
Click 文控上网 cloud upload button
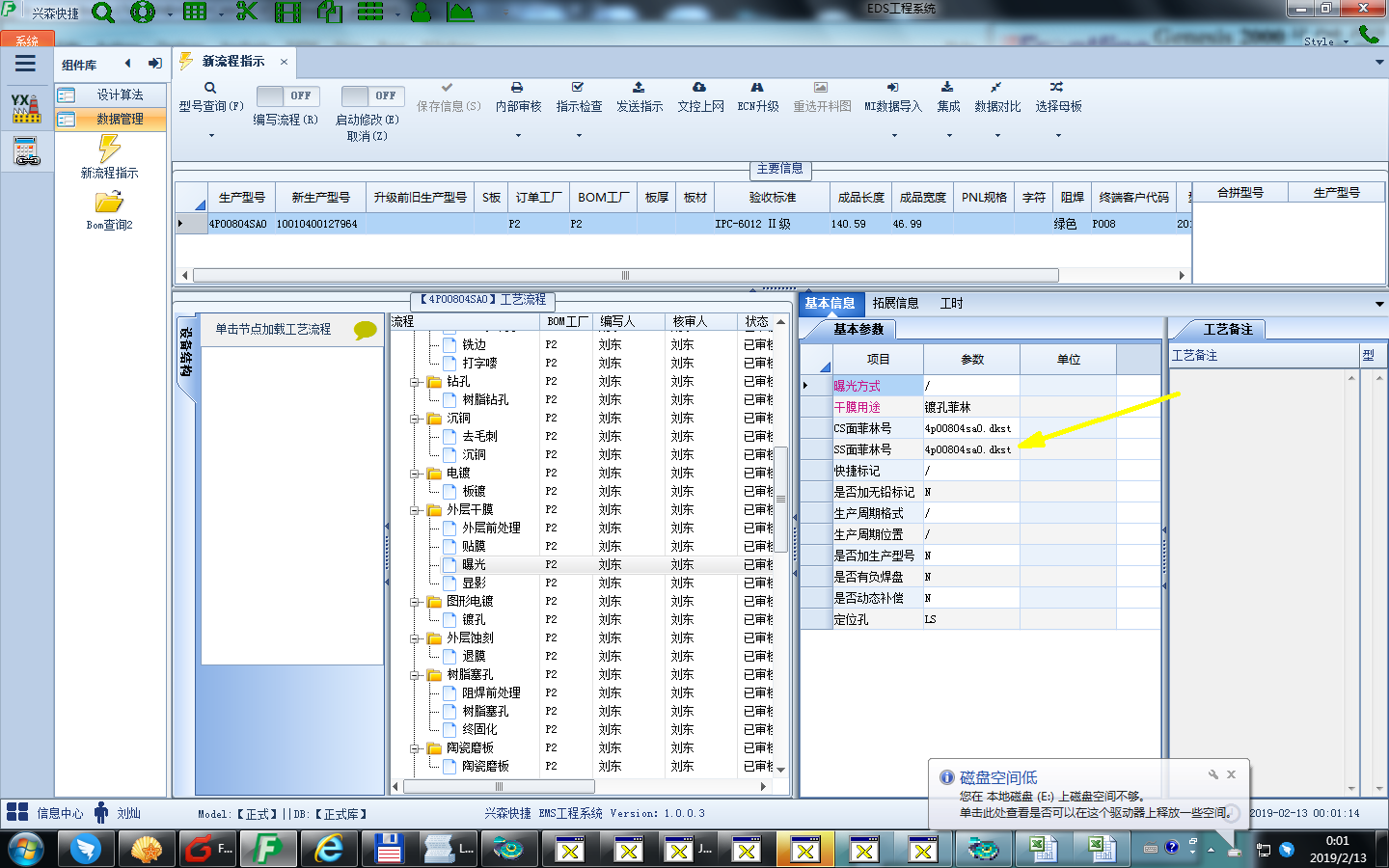point(700,98)
